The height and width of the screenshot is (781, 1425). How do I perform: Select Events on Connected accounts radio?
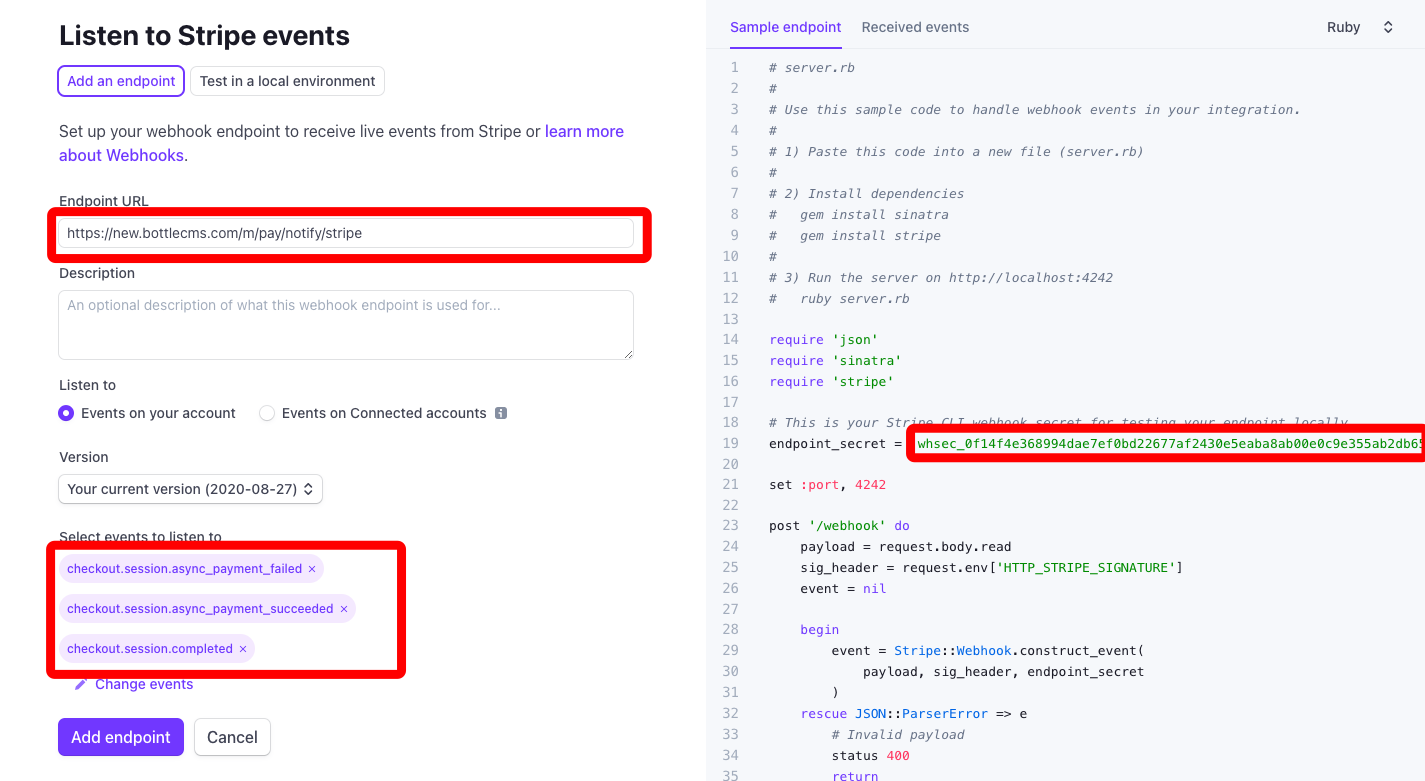click(x=267, y=413)
